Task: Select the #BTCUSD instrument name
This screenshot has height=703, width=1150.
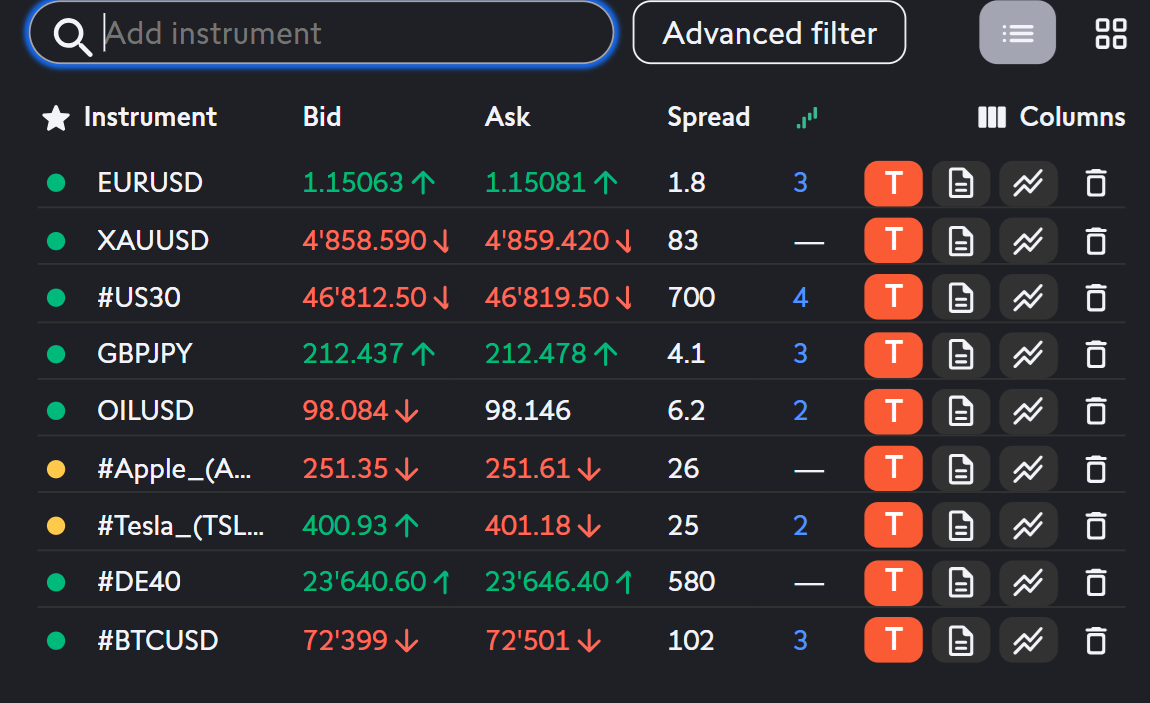Action: point(158,641)
